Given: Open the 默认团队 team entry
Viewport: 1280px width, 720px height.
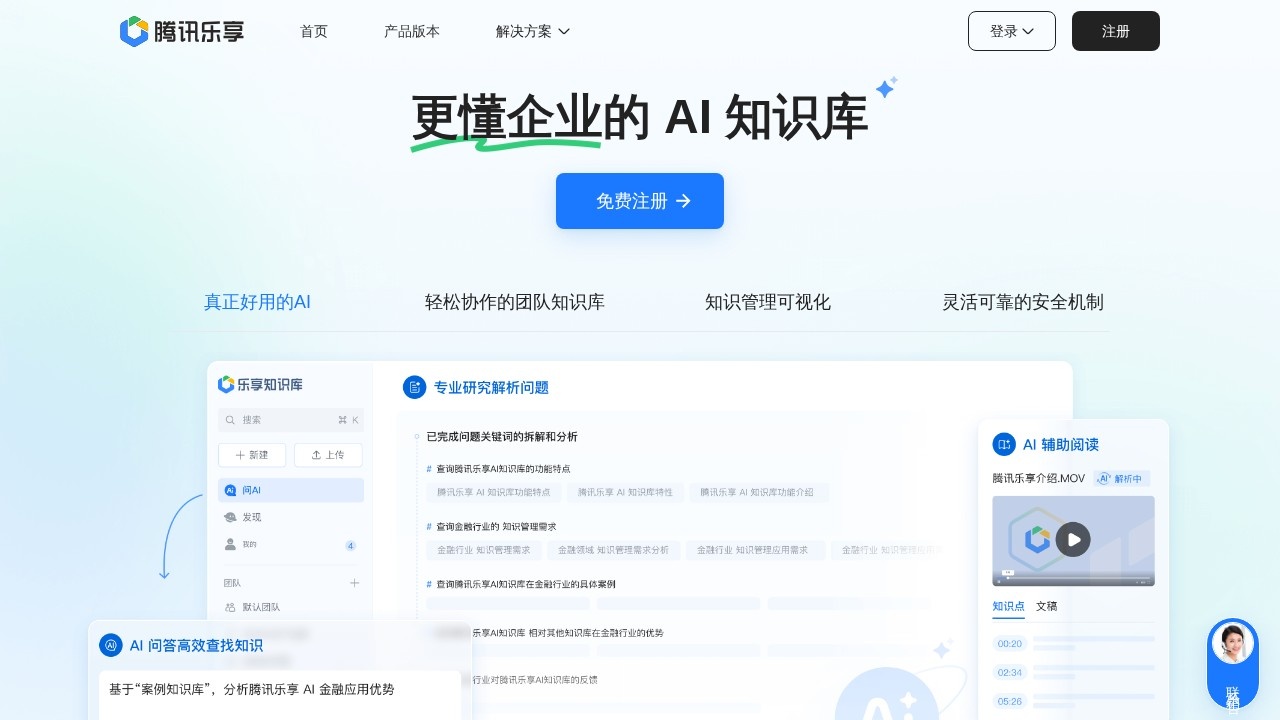Looking at the screenshot, I should coord(261,607).
